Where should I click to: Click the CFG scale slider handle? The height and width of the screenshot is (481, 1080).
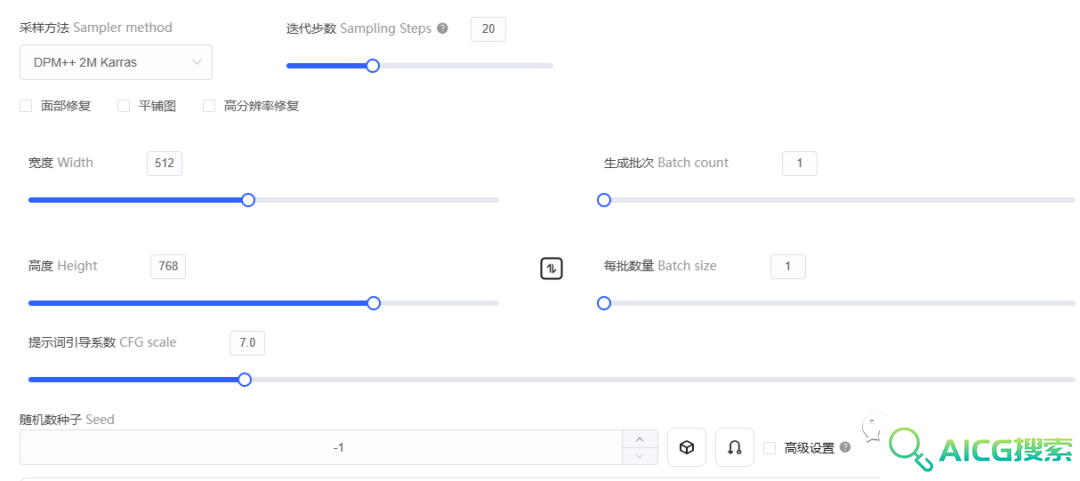(x=245, y=380)
